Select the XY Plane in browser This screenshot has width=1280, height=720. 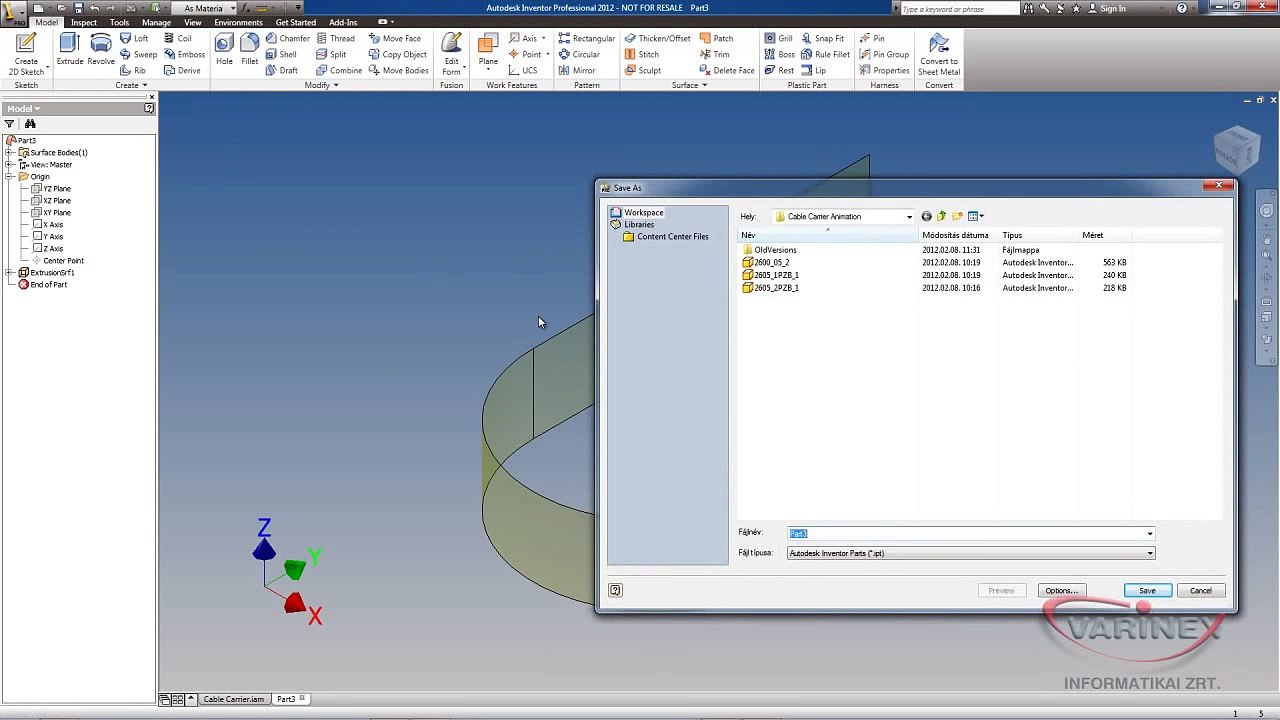point(51,212)
